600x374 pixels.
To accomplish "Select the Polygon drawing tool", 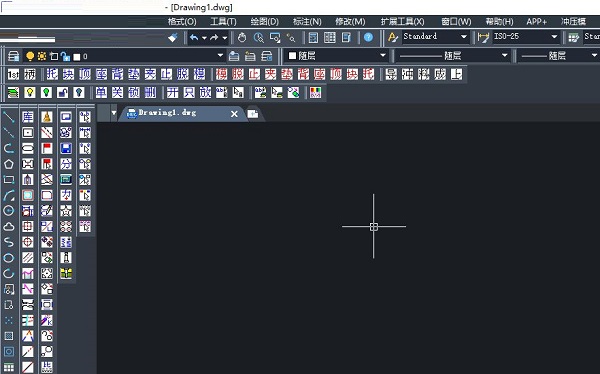I will pyautogui.click(x=8, y=164).
